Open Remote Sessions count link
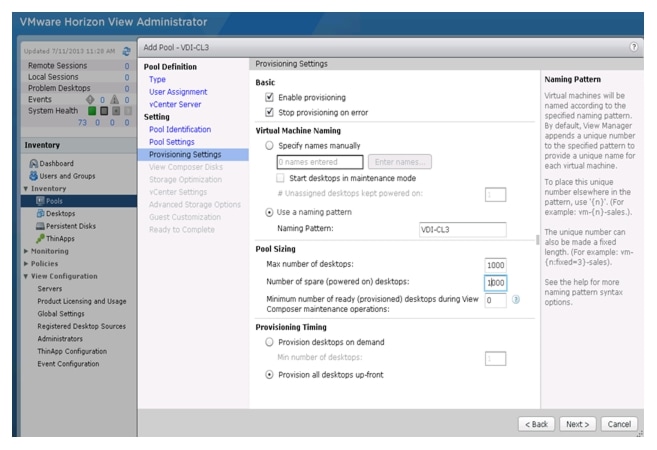657x450 pixels. (127, 66)
